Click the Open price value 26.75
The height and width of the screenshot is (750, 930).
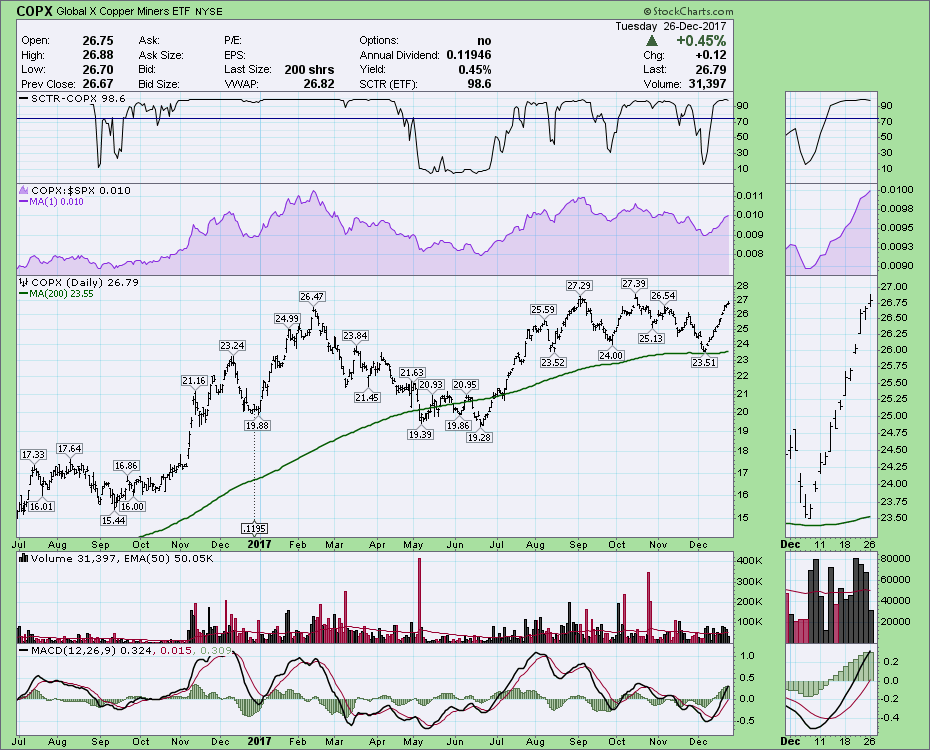pyautogui.click(x=98, y=40)
